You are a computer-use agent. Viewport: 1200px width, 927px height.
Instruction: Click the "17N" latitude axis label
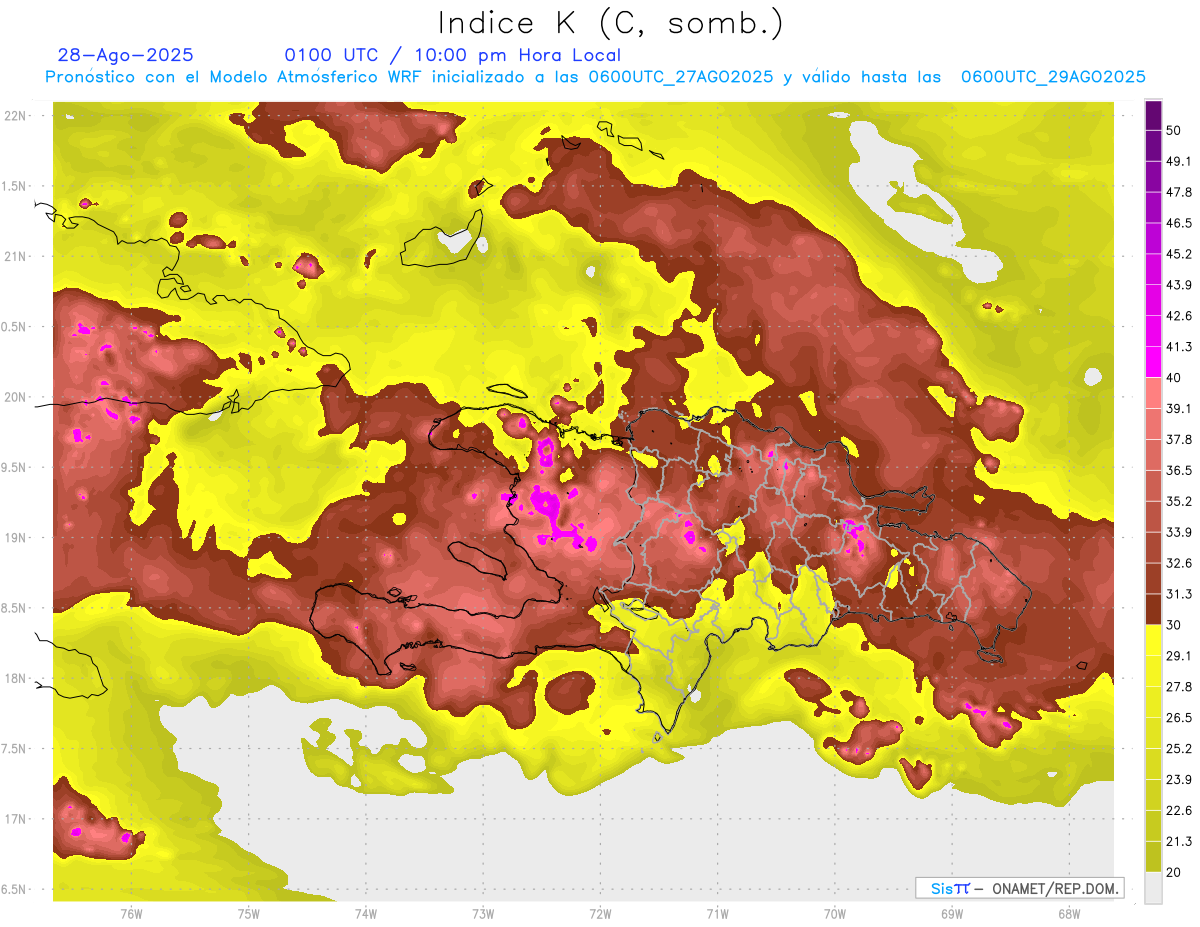[x=16, y=819]
